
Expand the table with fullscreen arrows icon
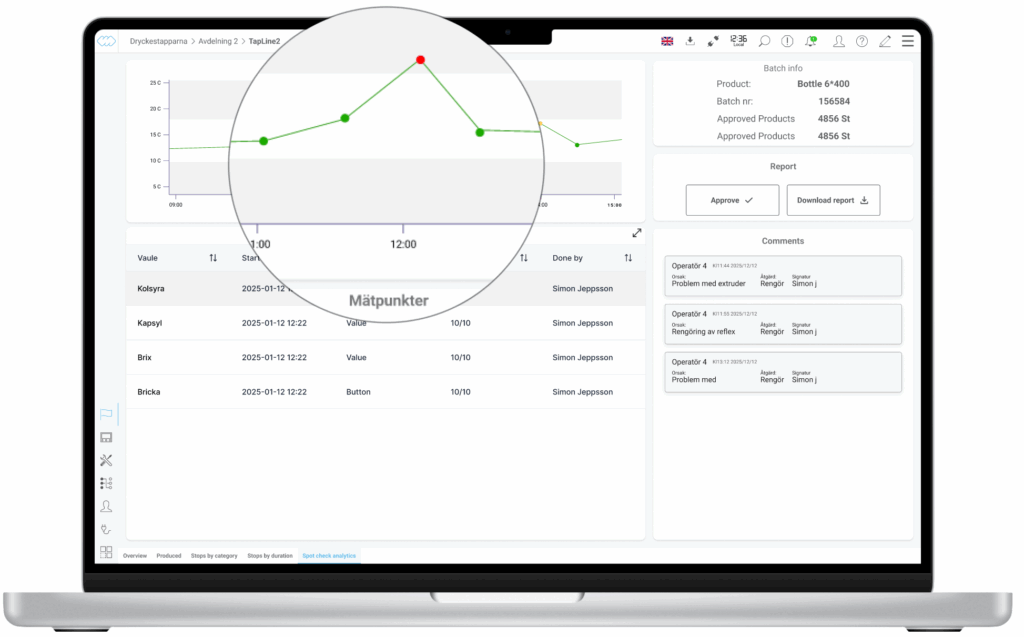637,233
